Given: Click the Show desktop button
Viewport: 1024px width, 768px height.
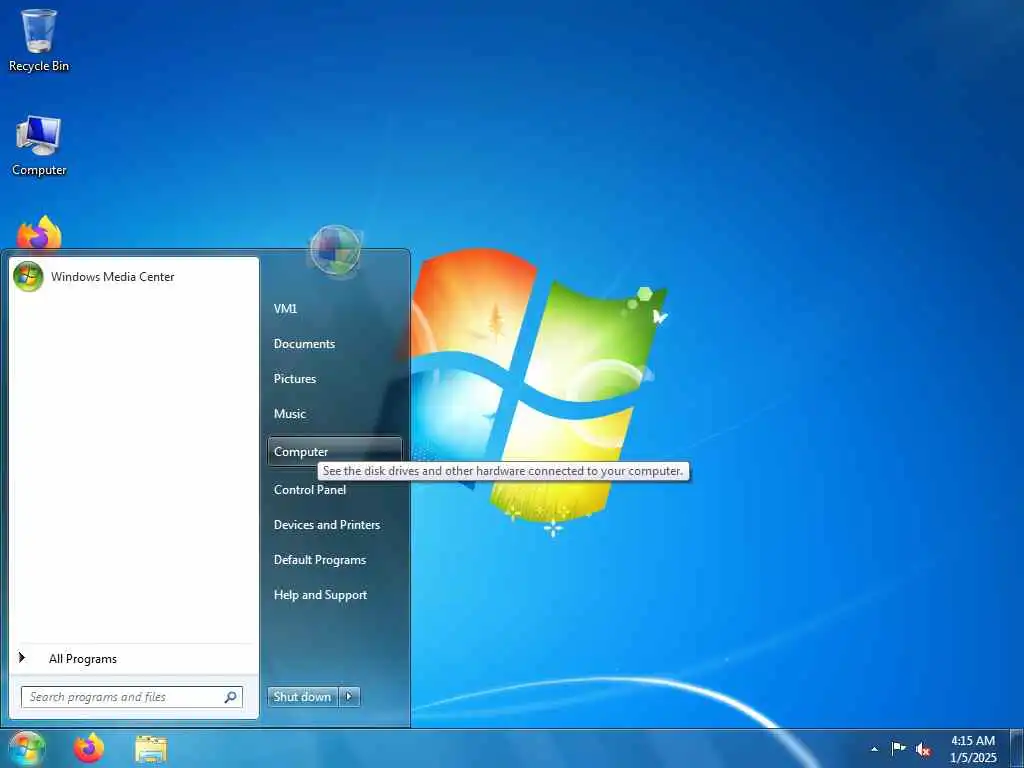Looking at the screenshot, I should tap(1017, 749).
